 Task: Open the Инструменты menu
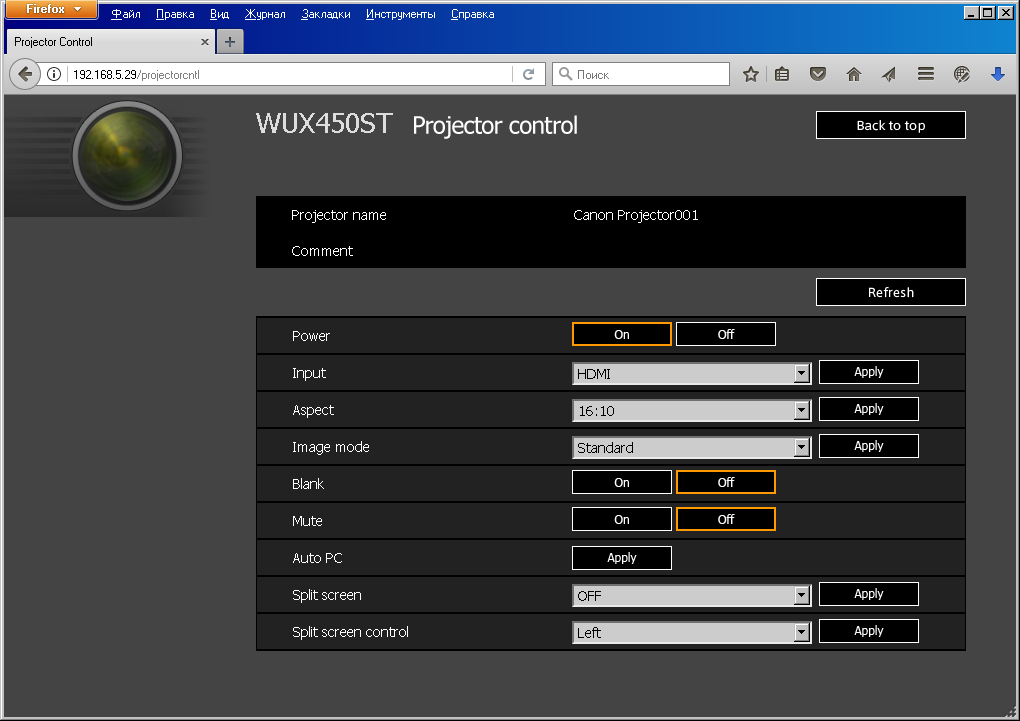coord(400,14)
